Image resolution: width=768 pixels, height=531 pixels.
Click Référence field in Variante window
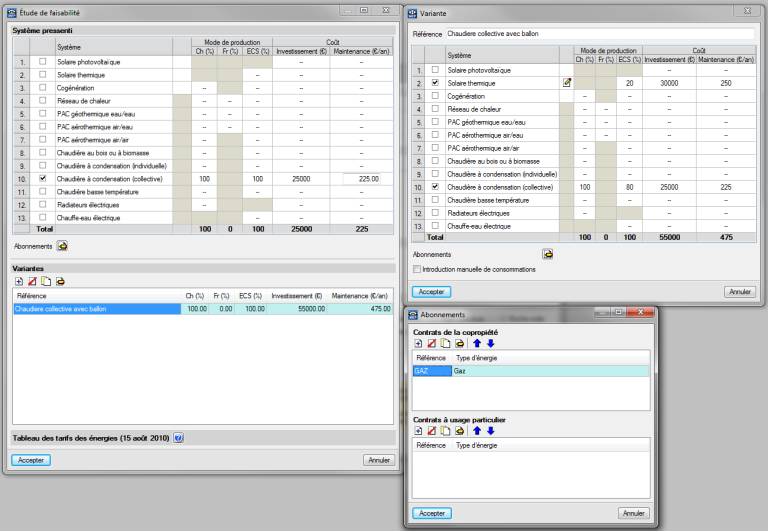point(600,34)
